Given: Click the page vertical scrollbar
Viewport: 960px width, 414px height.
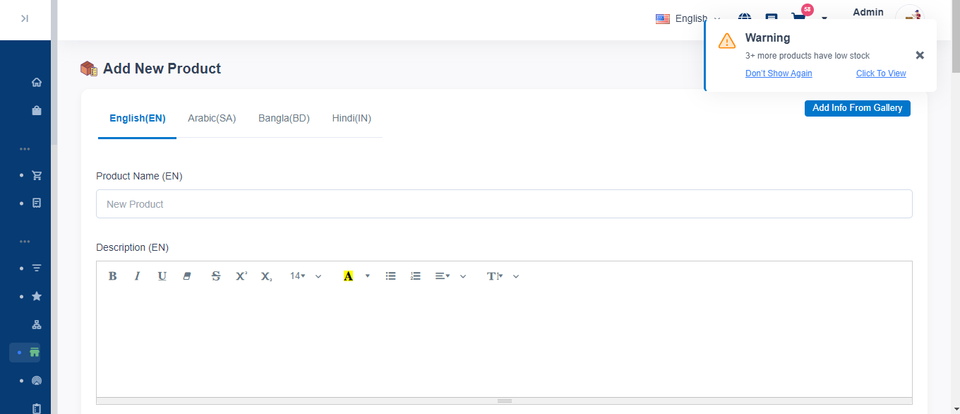Looking at the screenshot, I should [x=956, y=37].
